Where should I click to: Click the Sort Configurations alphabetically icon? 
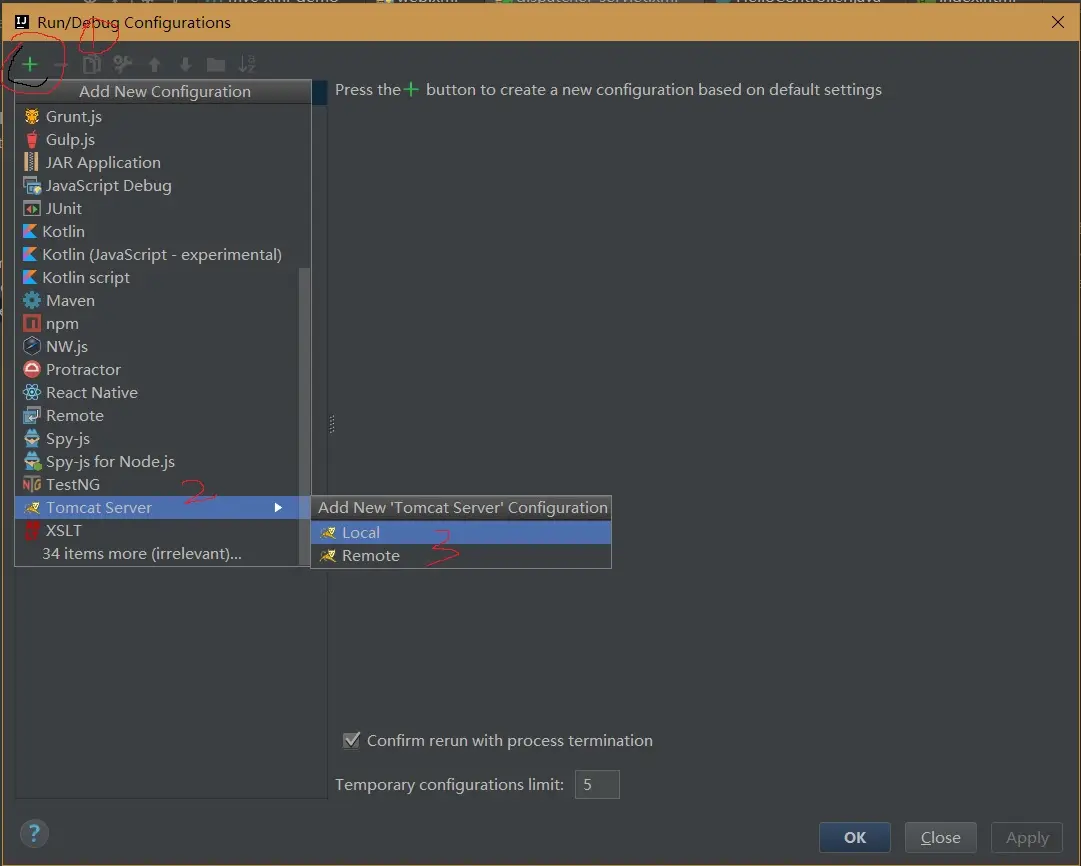(x=247, y=65)
